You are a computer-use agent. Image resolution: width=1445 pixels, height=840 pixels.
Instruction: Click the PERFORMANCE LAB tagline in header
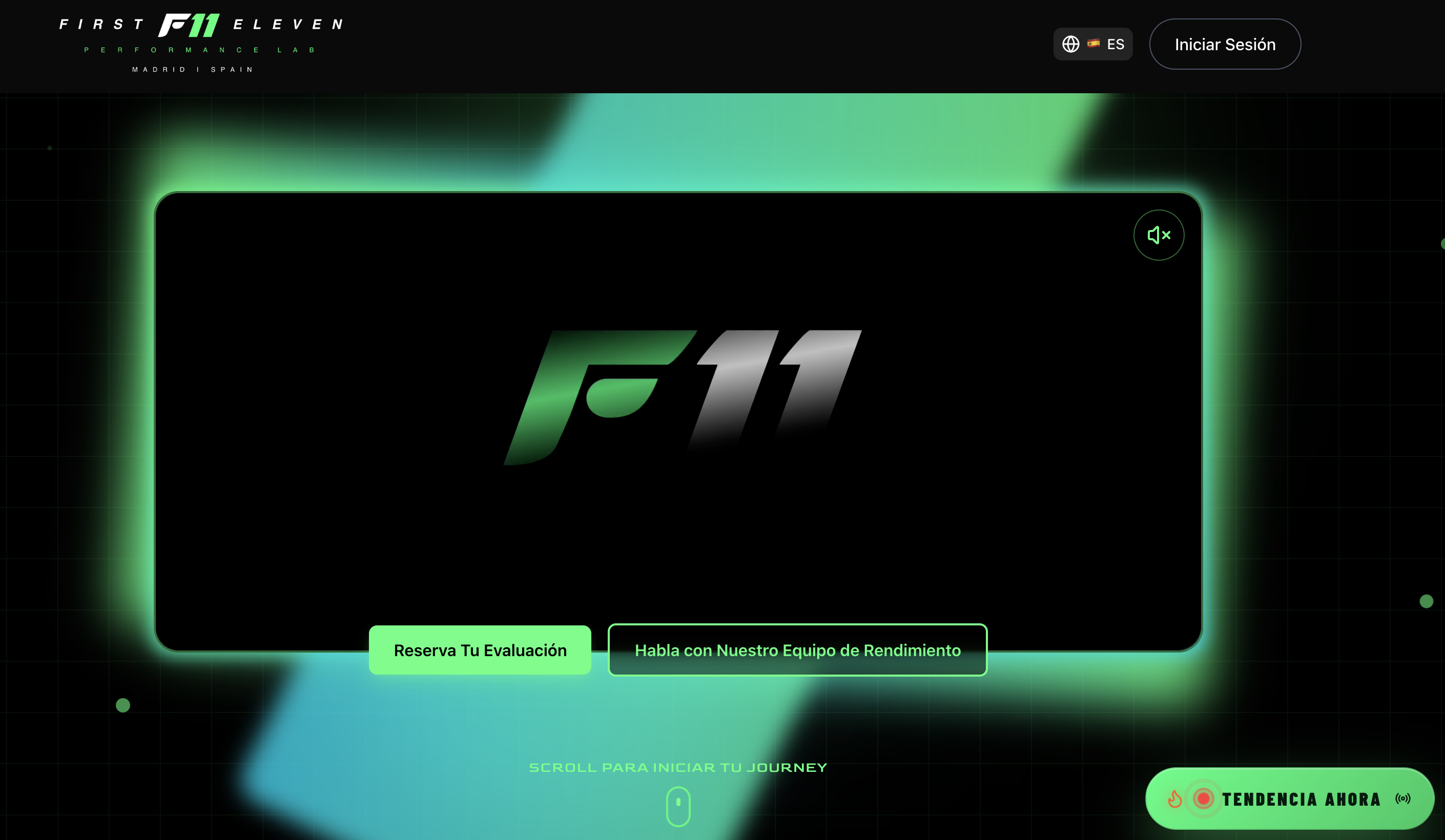[199, 50]
